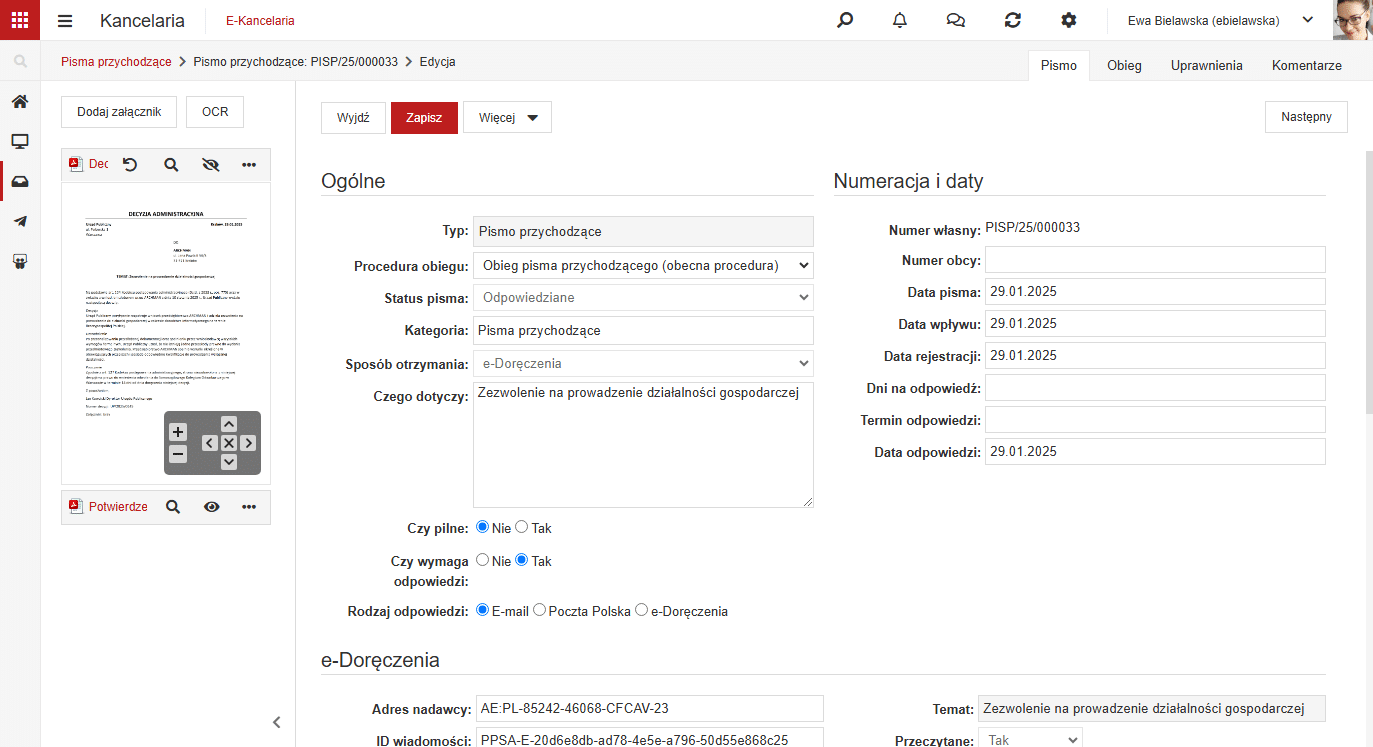This screenshot has height=747, width=1373.
Task: Zoom in with the plus preview button
Action: [x=178, y=432]
